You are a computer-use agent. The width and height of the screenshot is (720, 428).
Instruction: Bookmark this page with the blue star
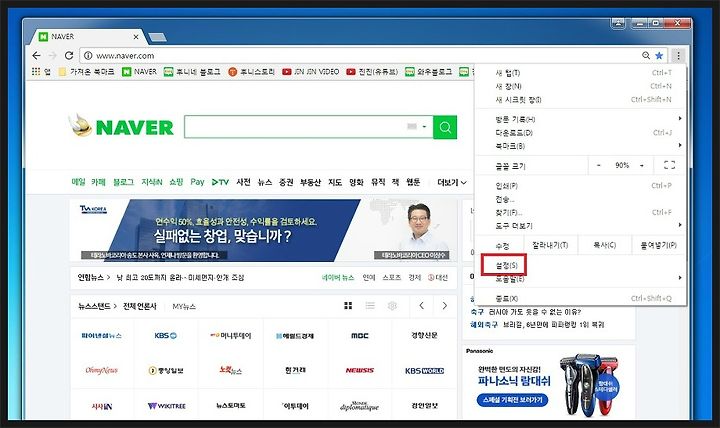click(x=659, y=56)
